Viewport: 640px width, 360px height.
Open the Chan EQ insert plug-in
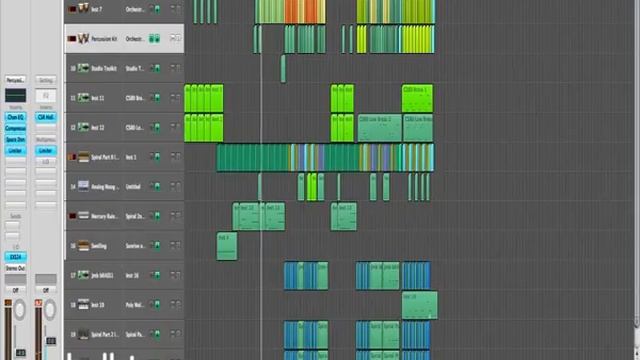16,117
